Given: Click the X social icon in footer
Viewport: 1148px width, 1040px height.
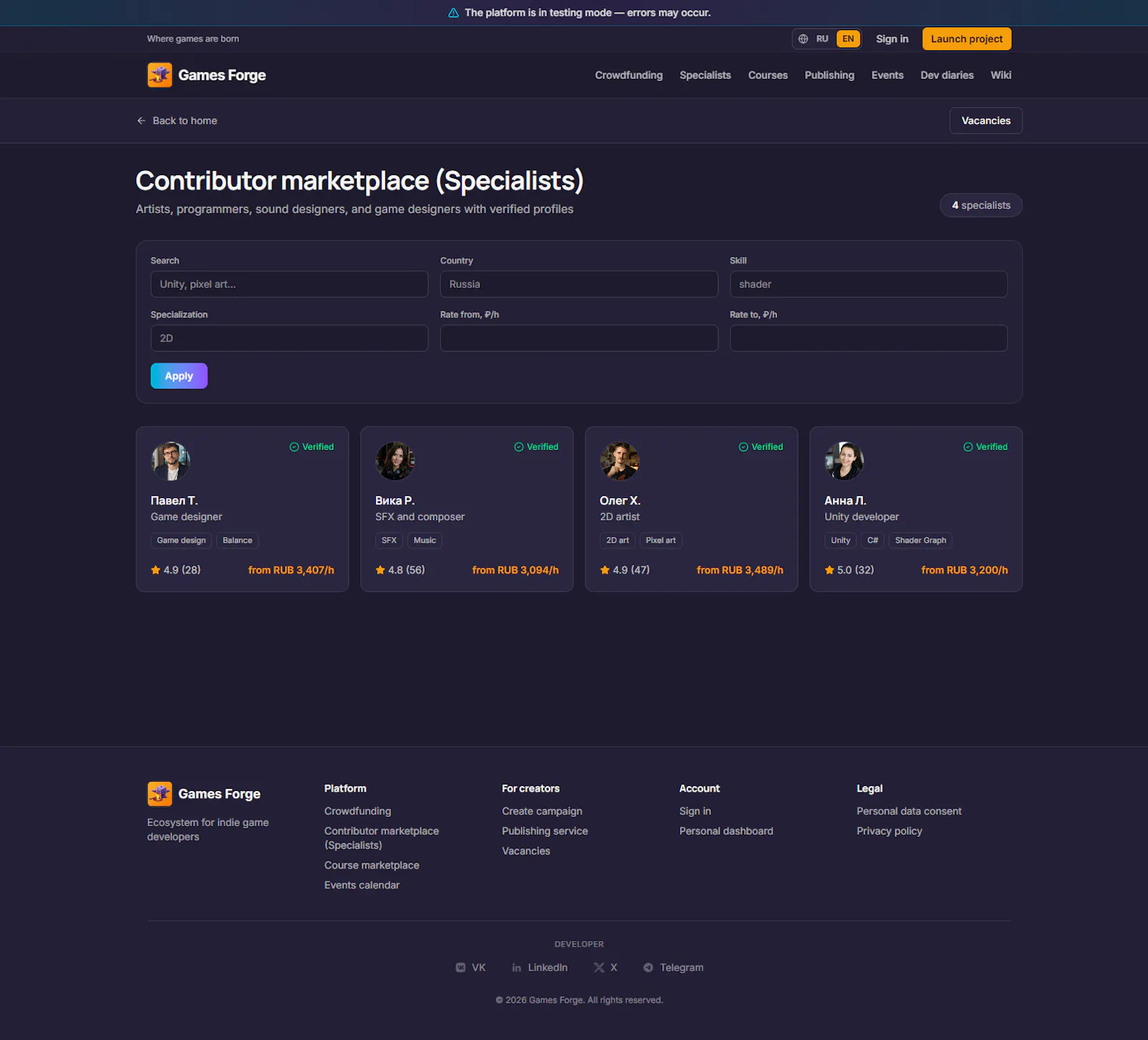Looking at the screenshot, I should coord(599,968).
